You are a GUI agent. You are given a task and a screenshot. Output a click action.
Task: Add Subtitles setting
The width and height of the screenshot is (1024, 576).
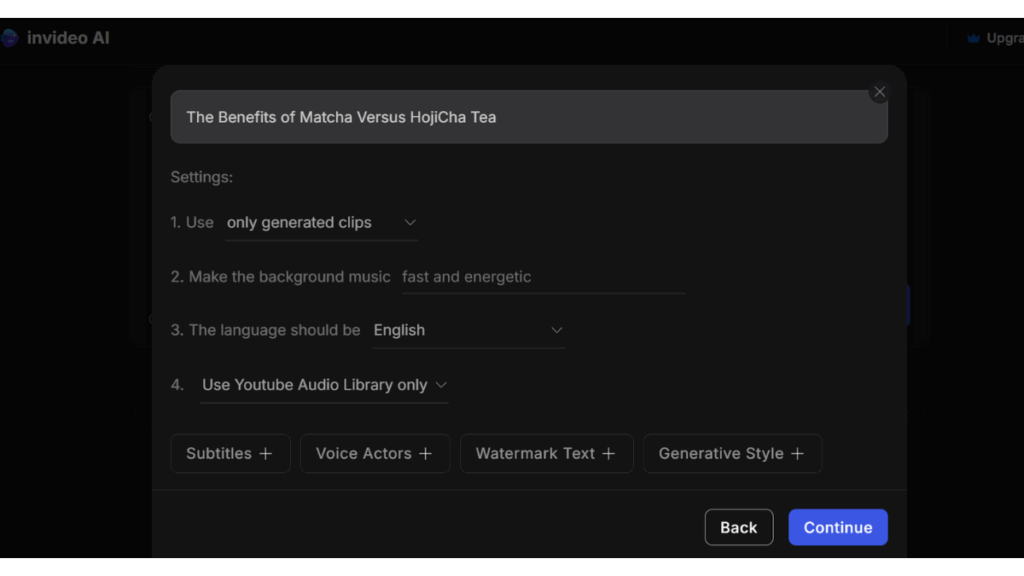(231, 453)
